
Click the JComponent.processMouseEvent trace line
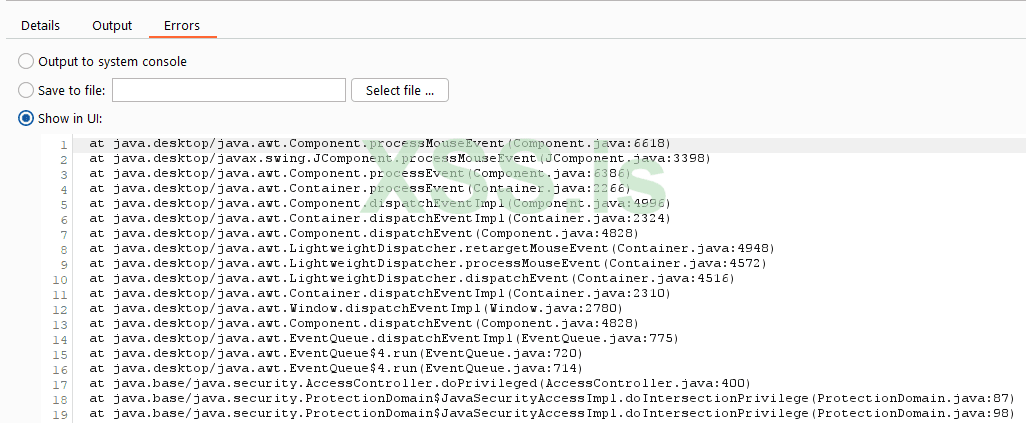tap(400, 158)
